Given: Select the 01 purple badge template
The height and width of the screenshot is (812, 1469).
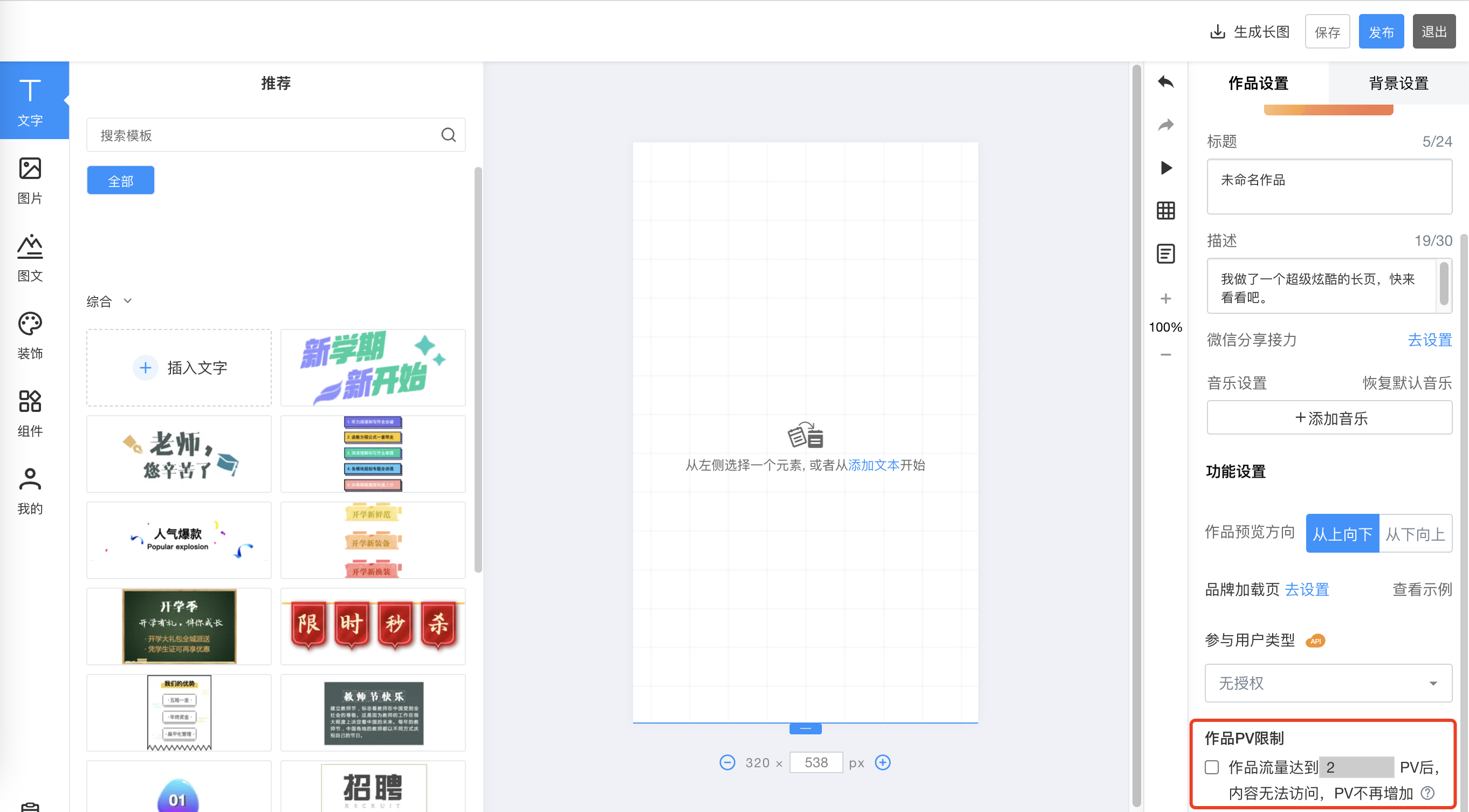Looking at the screenshot, I should (179, 786).
